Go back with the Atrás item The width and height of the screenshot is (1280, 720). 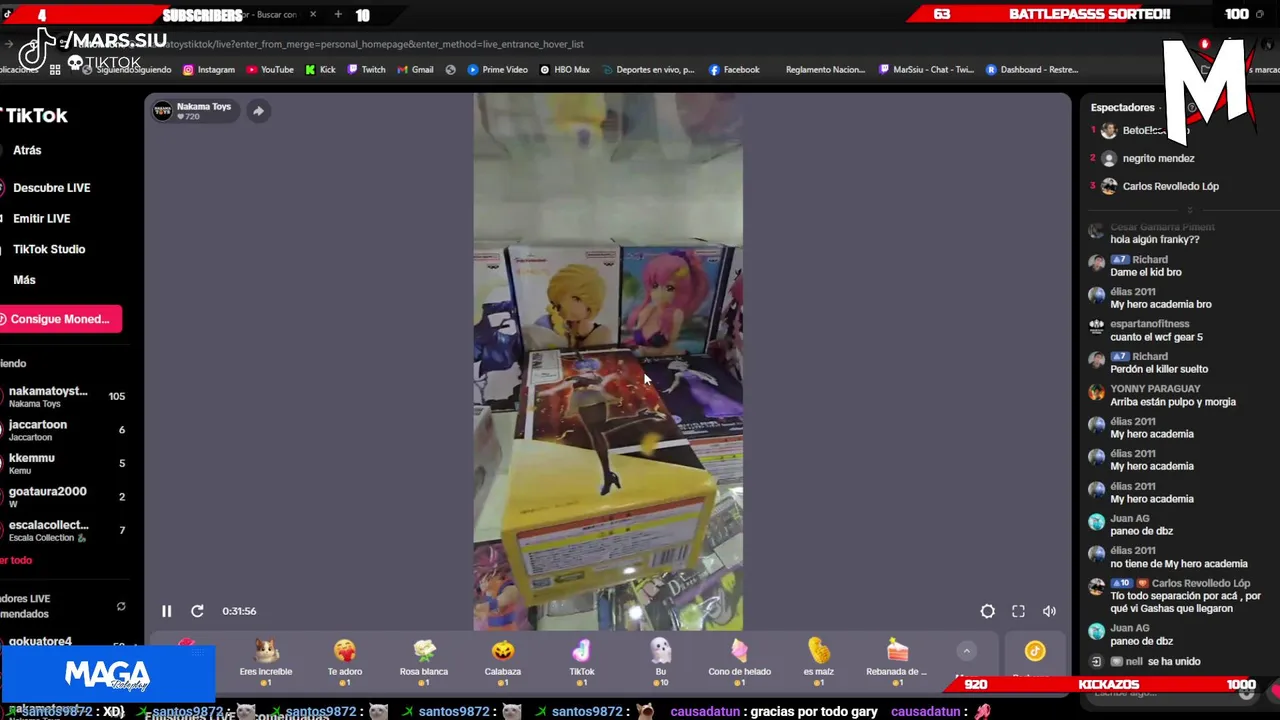click(x=27, y=150)
